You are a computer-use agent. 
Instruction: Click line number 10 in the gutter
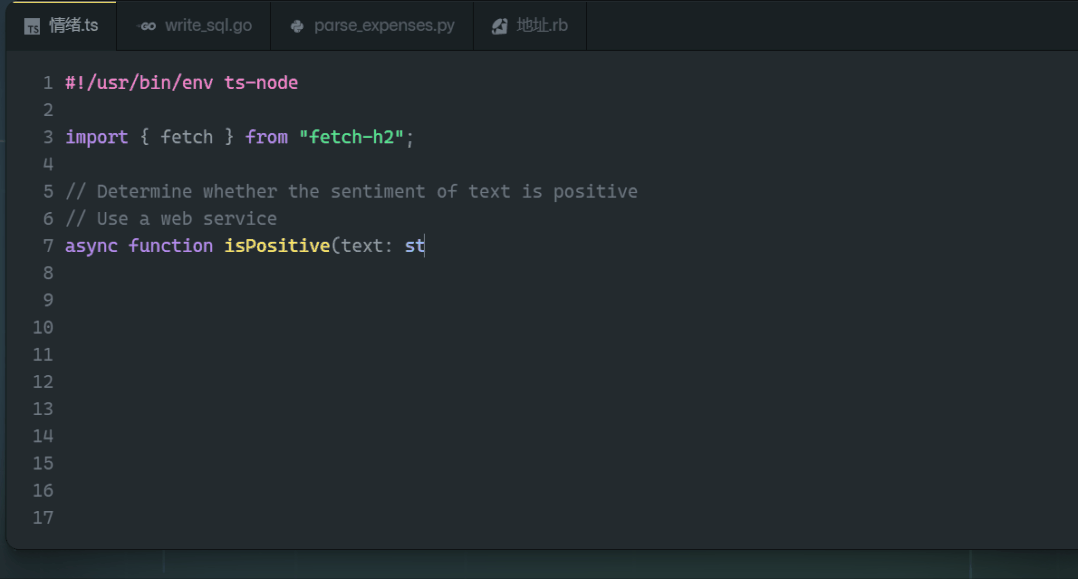(43, 328)
